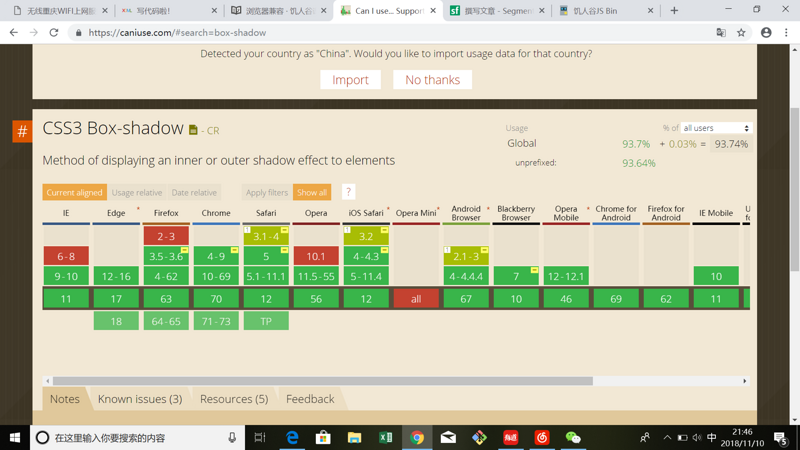
Task: Click the Windows taskbar search box
Action: [138, 438]
